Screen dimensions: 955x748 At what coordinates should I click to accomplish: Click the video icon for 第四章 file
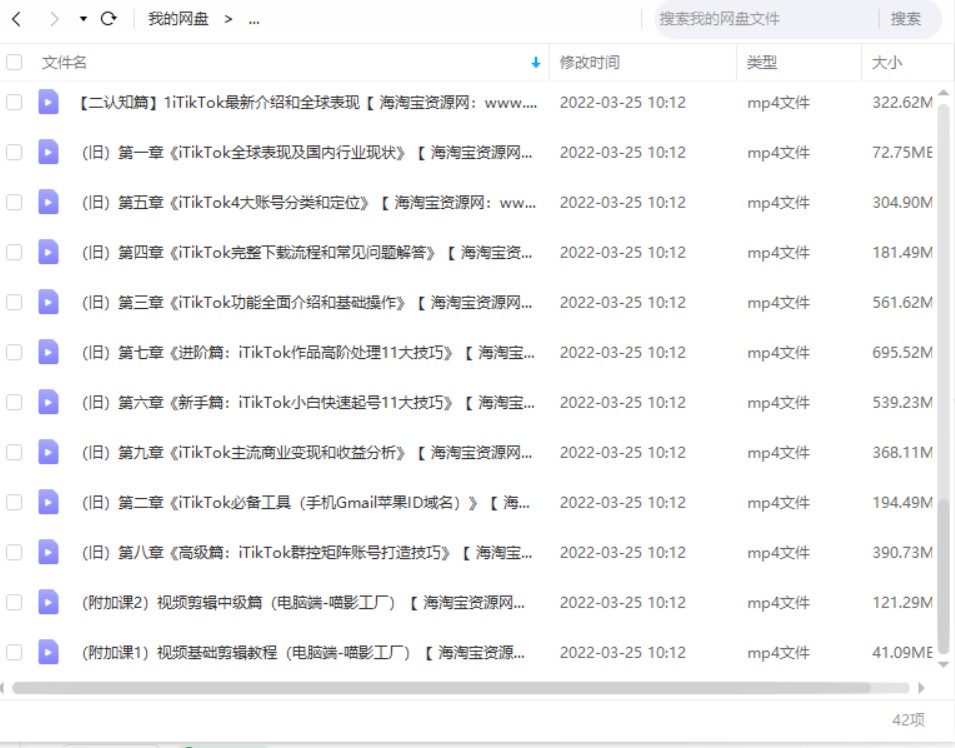pos(48,252)
